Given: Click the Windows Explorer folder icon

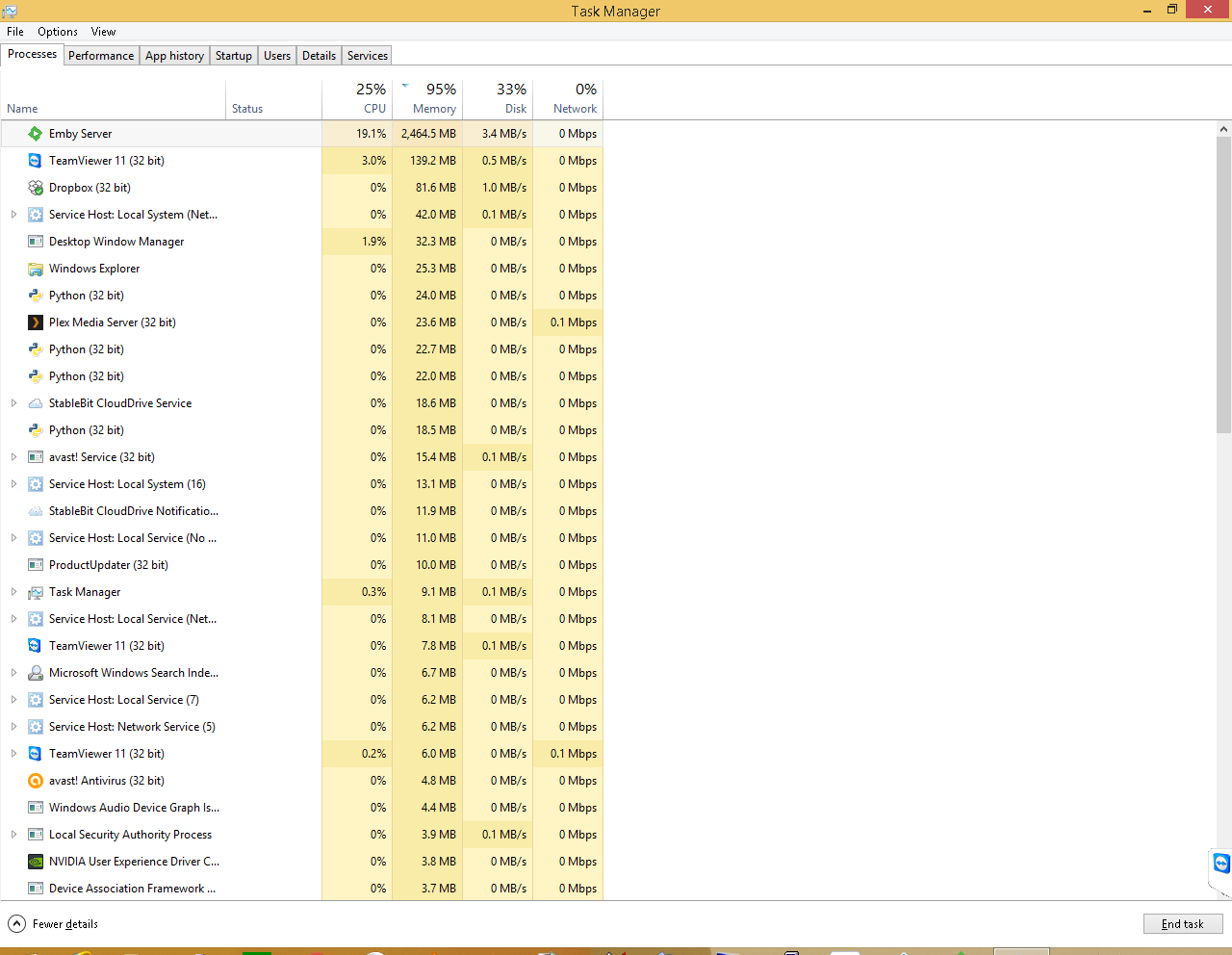Looking at the screenshot, I should 35,269.
